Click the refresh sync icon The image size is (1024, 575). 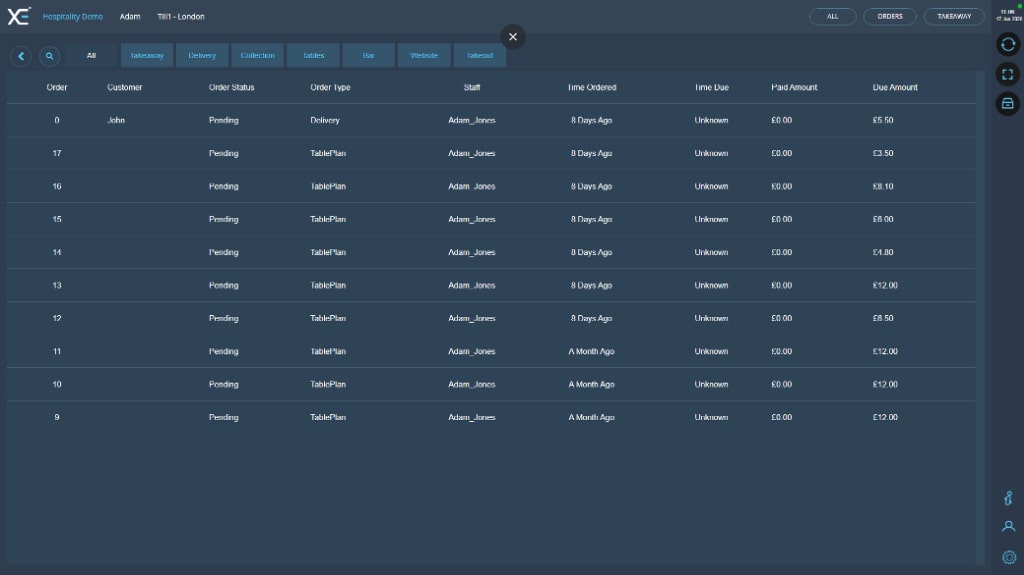coord(1008,44)
